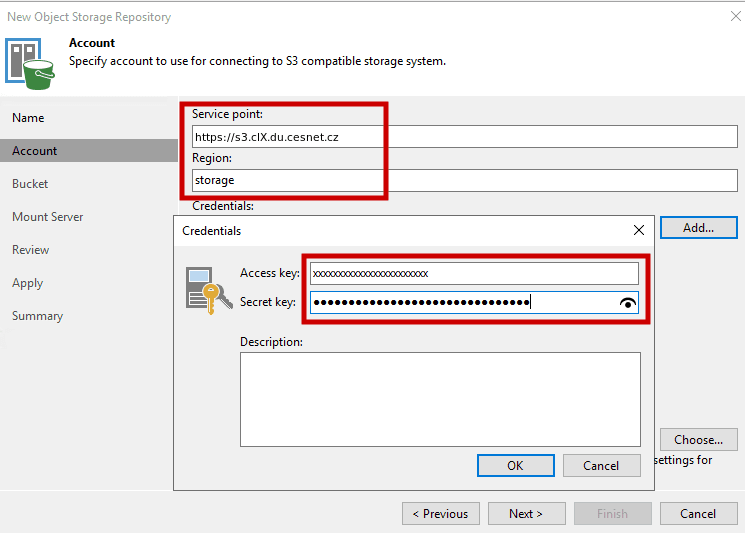Click 'Specify account to use' description text
The width and height of the screenshot is (745, 533).
coord(257,61)
